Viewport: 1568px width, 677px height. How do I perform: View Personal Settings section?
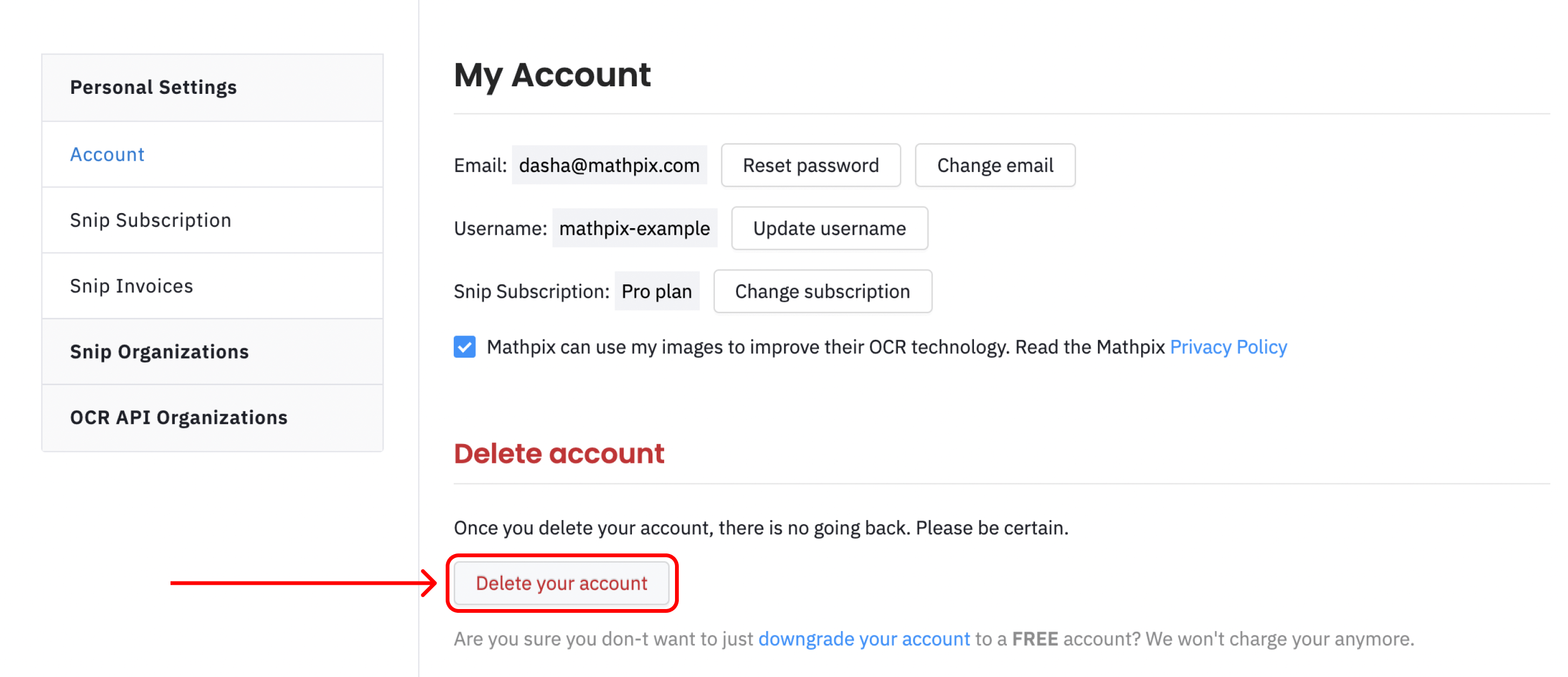tap(153, 86)
